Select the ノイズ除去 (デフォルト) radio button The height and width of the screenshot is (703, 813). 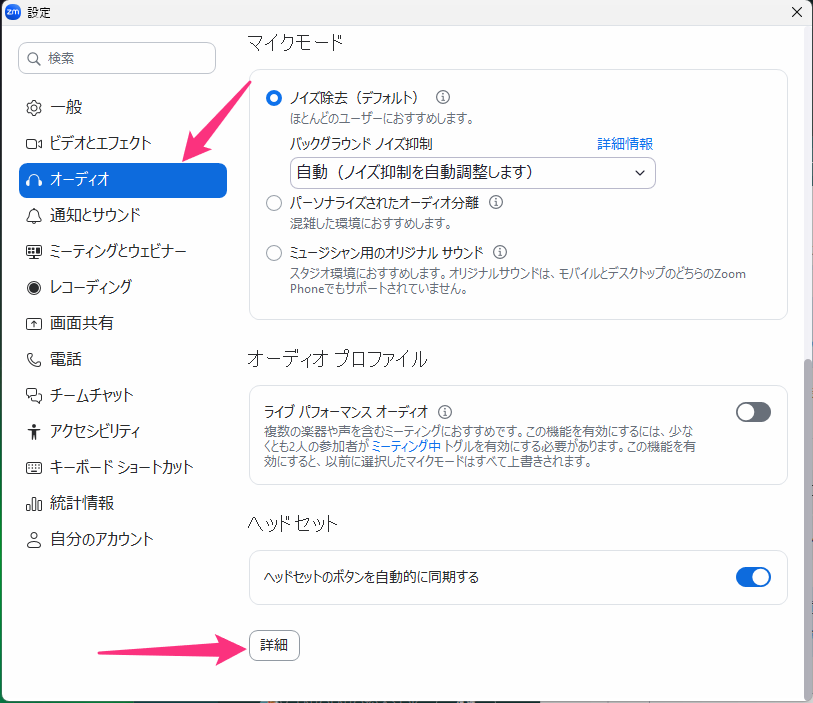[x=274, y=98]
